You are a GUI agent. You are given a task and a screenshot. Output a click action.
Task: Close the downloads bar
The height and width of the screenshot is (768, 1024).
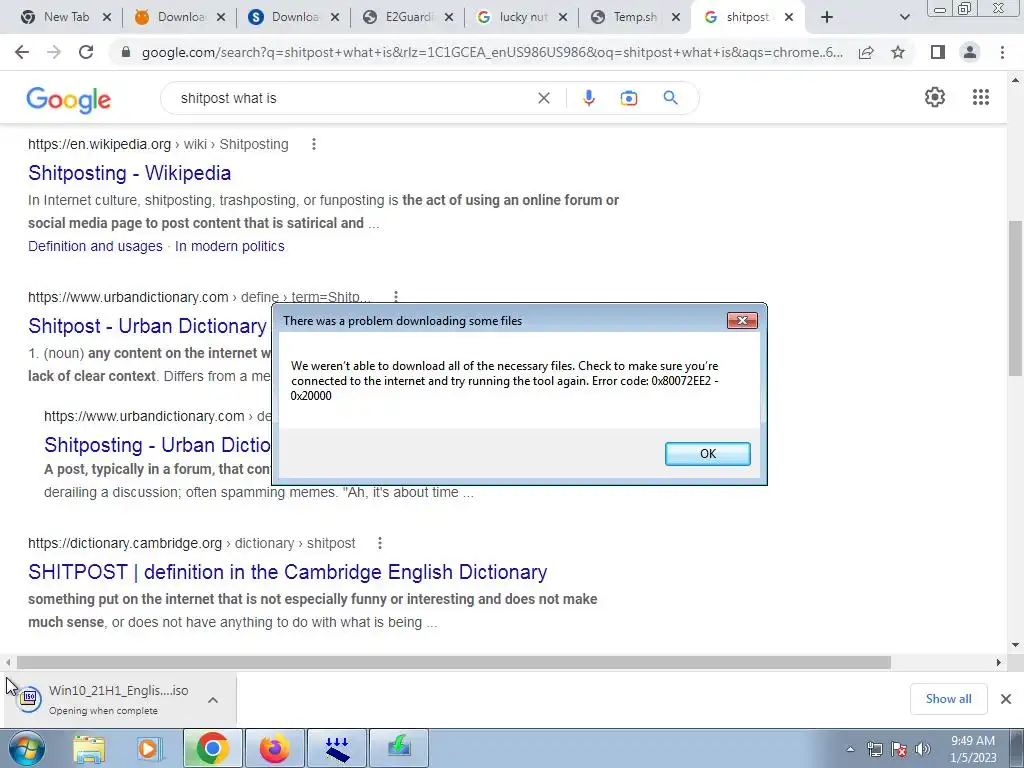1006,699
